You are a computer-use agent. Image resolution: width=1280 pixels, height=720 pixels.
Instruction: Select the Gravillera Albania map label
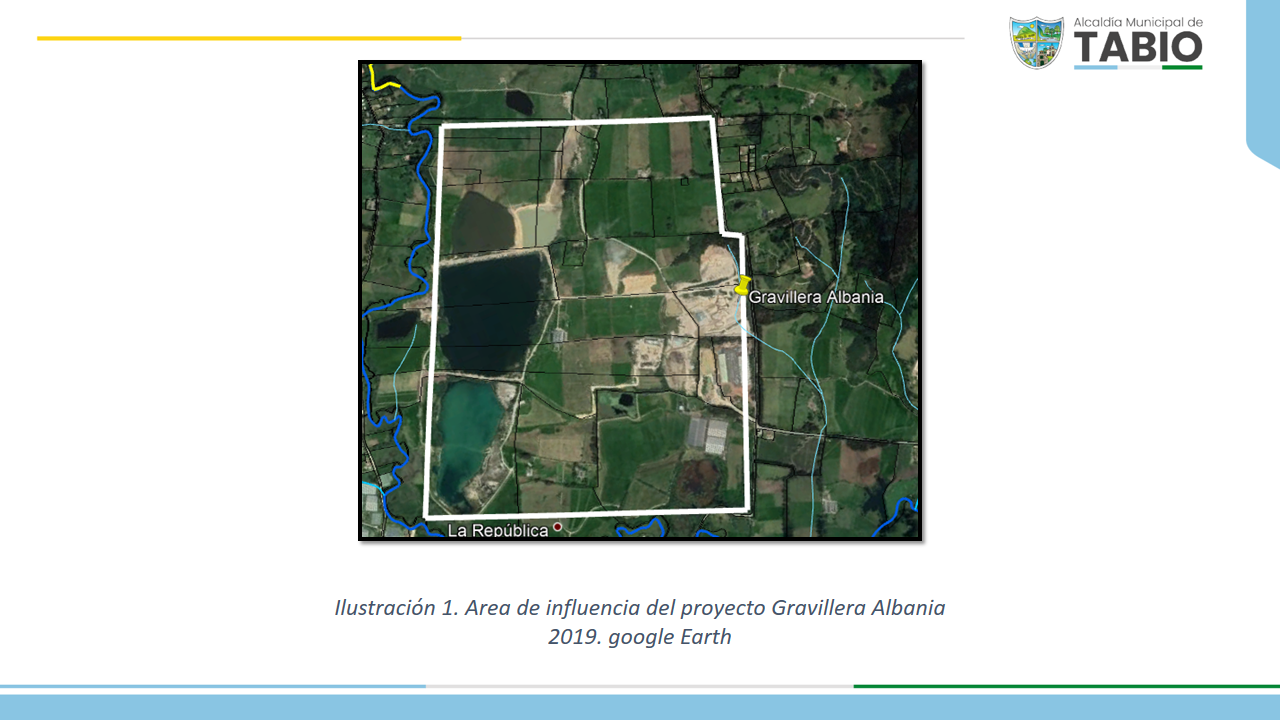[x=816, y=298]
